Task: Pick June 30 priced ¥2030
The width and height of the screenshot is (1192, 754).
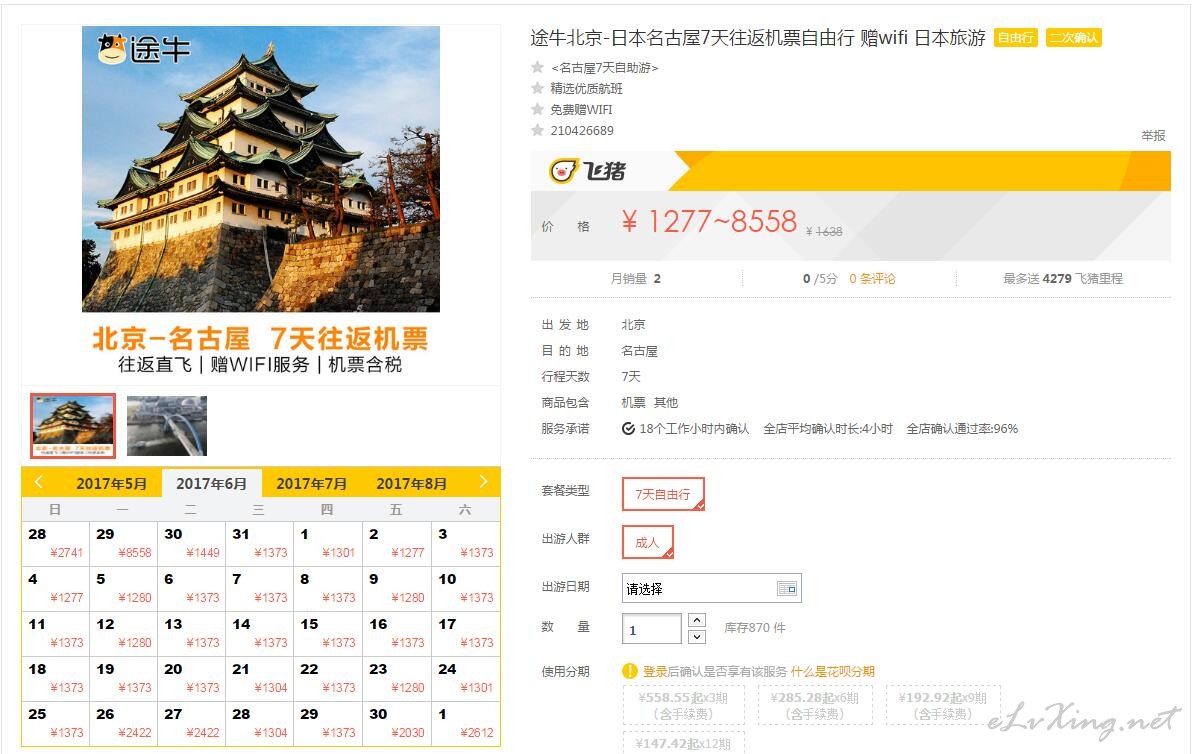Action: point(397,723)
